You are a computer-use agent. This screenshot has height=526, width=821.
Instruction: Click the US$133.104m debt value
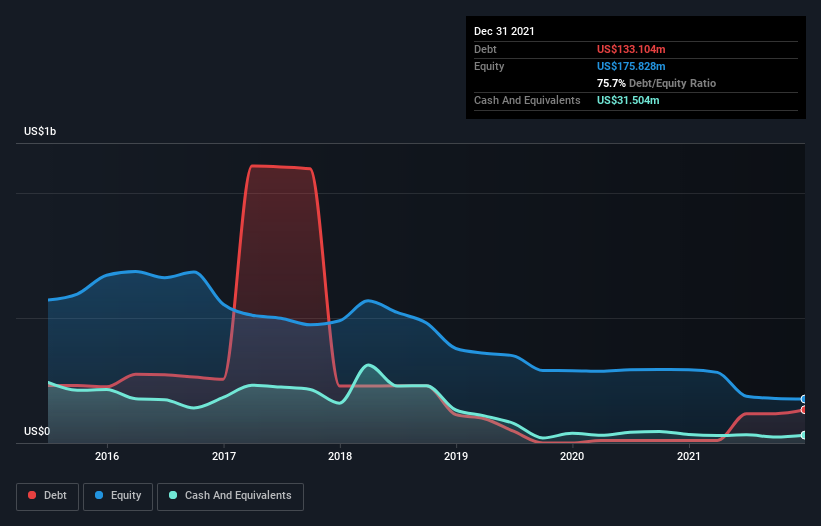[631, 49]
